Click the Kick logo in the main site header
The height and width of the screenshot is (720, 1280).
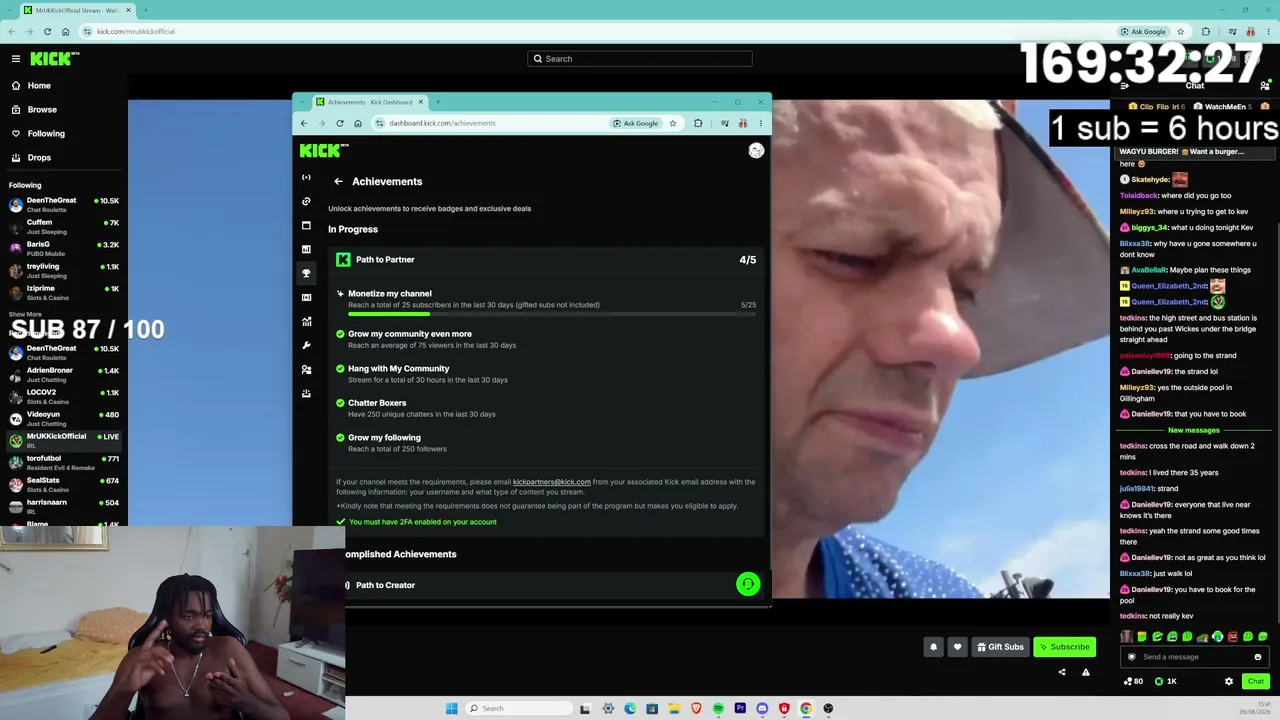[x=54, y=59]
